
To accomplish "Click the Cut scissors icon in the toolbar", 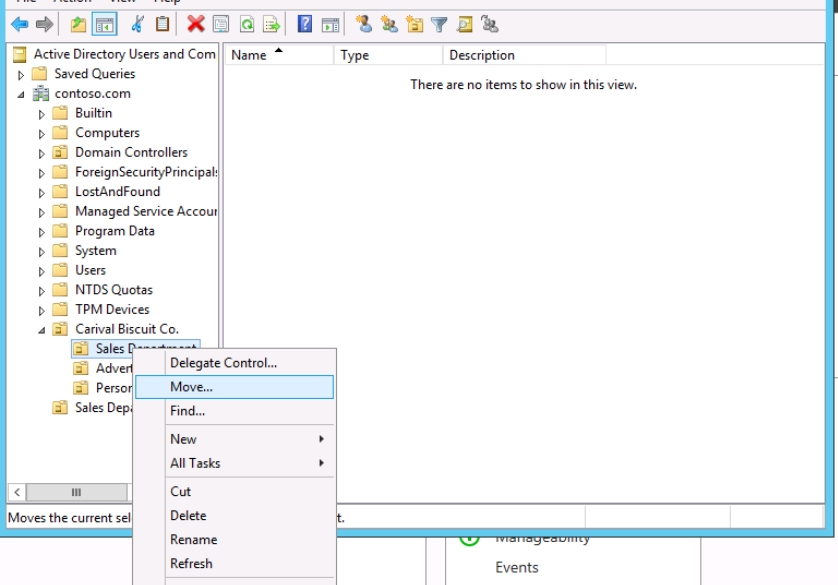I will [x=137, y=24].
